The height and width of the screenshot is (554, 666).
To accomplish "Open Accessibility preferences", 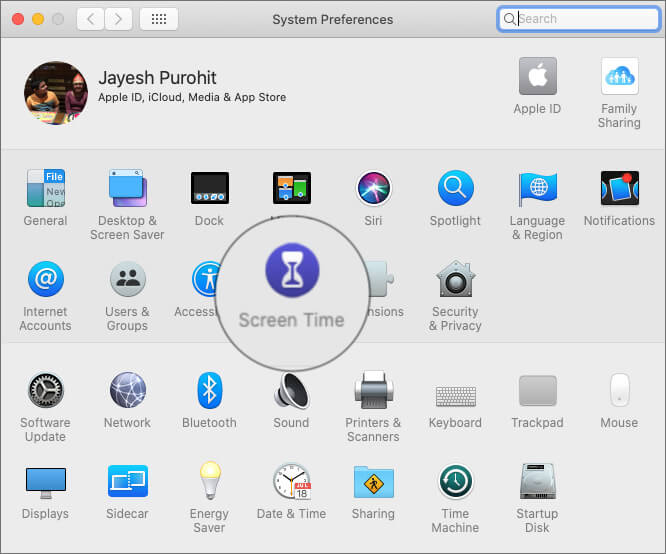I will pos(206,279).
